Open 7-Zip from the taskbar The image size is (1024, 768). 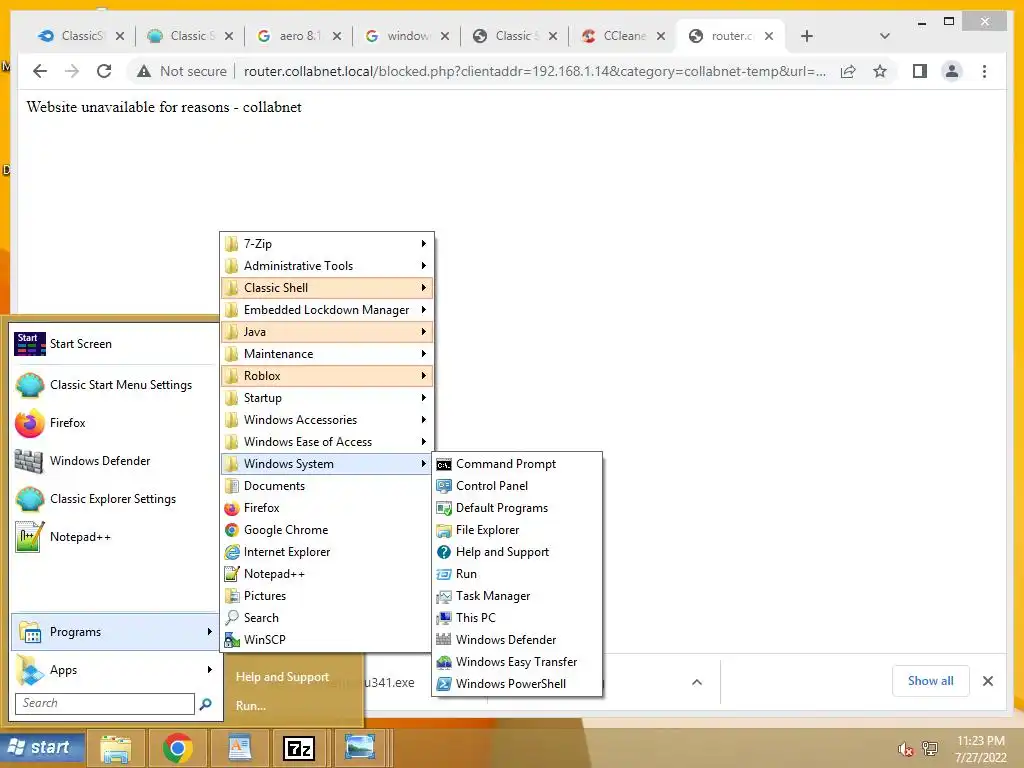[x=299, y=748]
